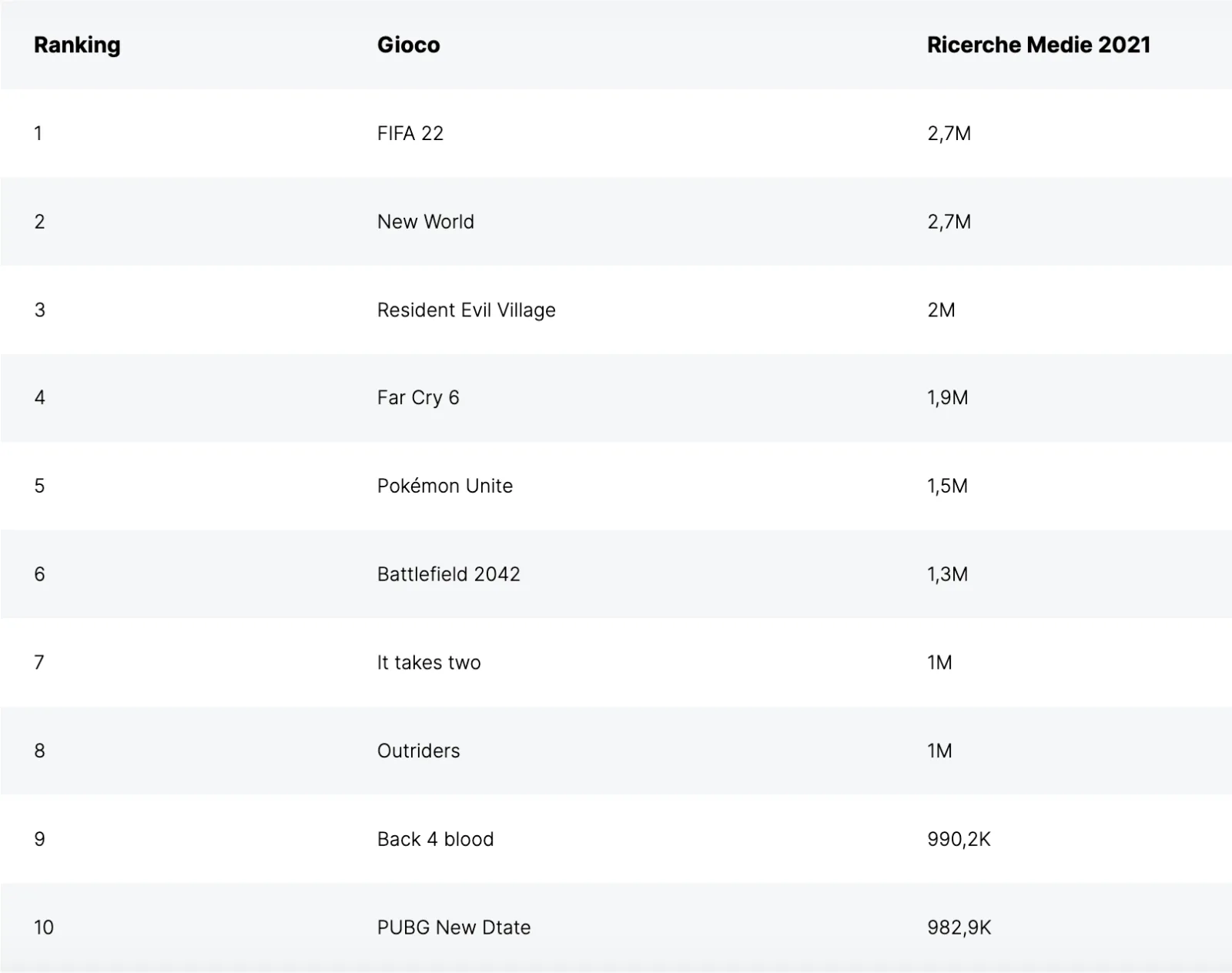
Task: Click ranking number 2 in New World row
Action: (x=39, y=222)
